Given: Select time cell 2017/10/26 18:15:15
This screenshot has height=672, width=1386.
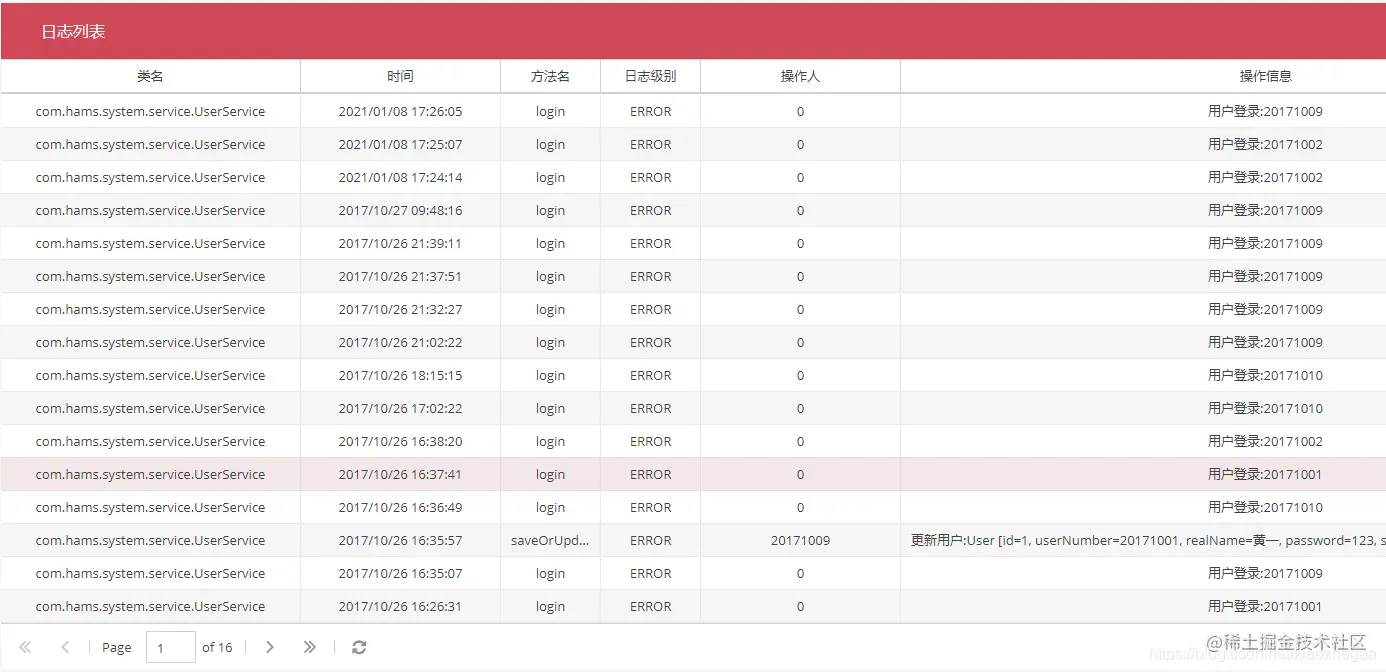Looking at the screenshot, I should (x=400, y=375).
